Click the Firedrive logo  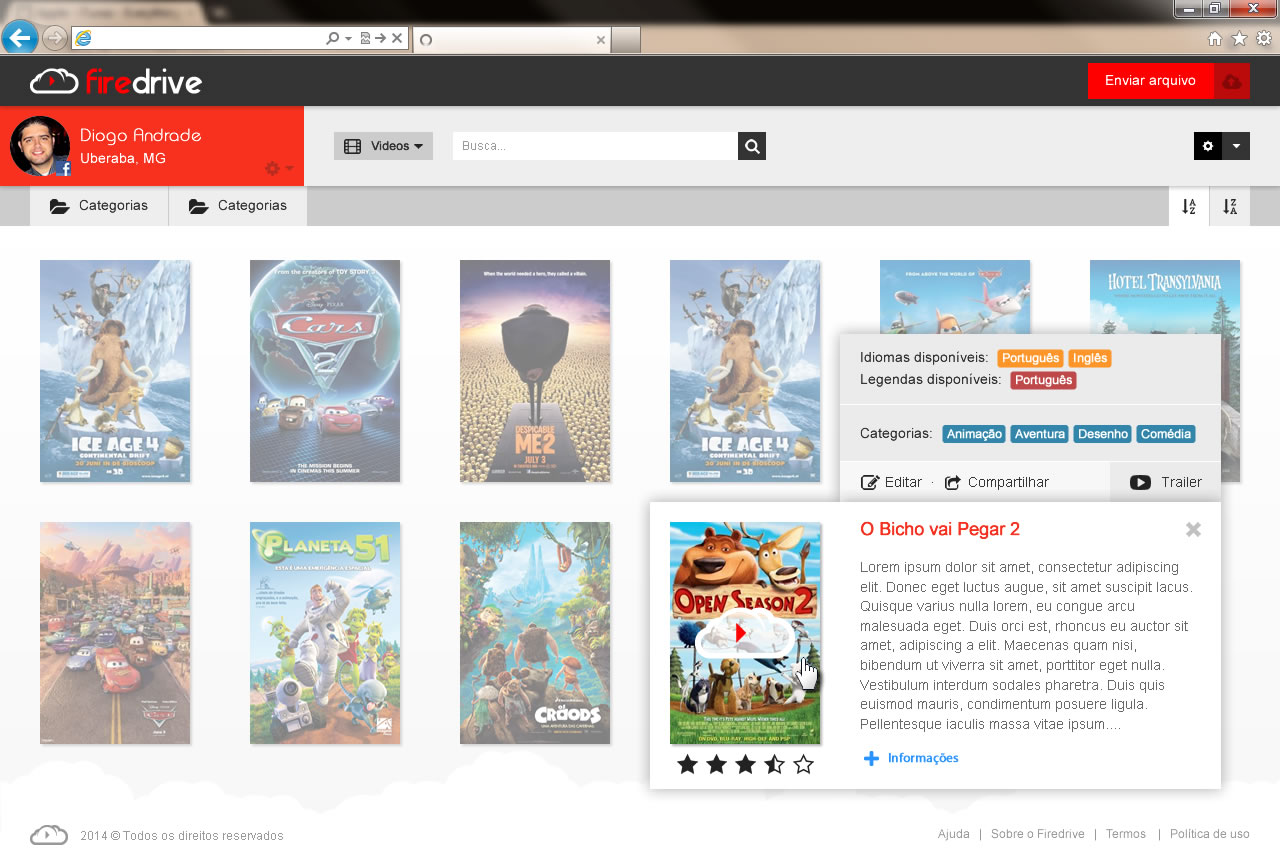coord(116,81)
